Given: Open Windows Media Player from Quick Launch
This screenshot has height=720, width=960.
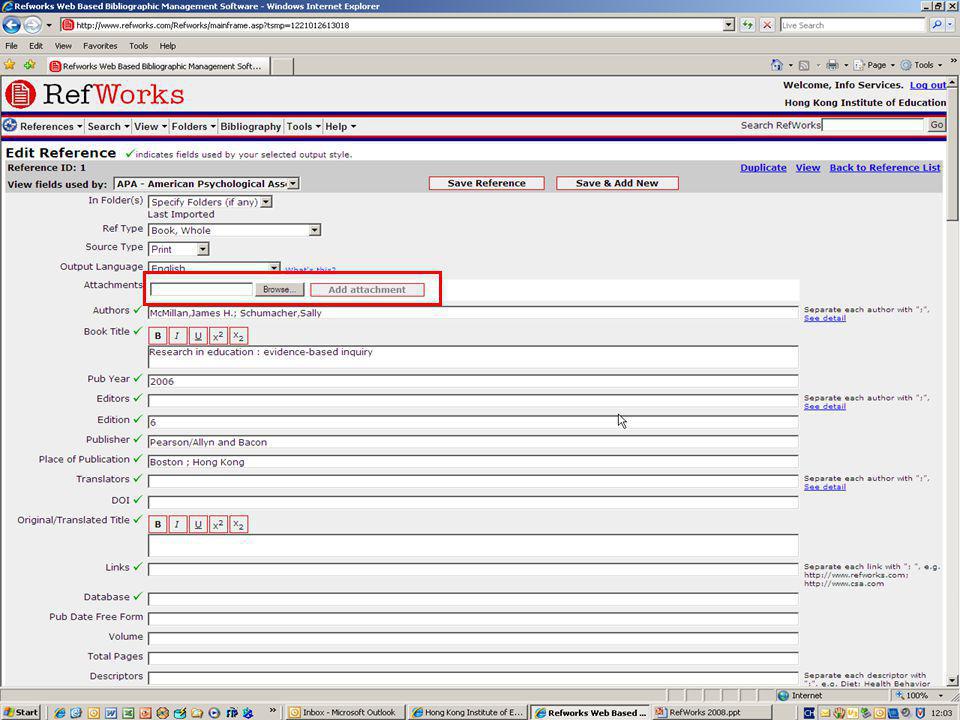Looking at the screenshot, I should pos(214,713).
